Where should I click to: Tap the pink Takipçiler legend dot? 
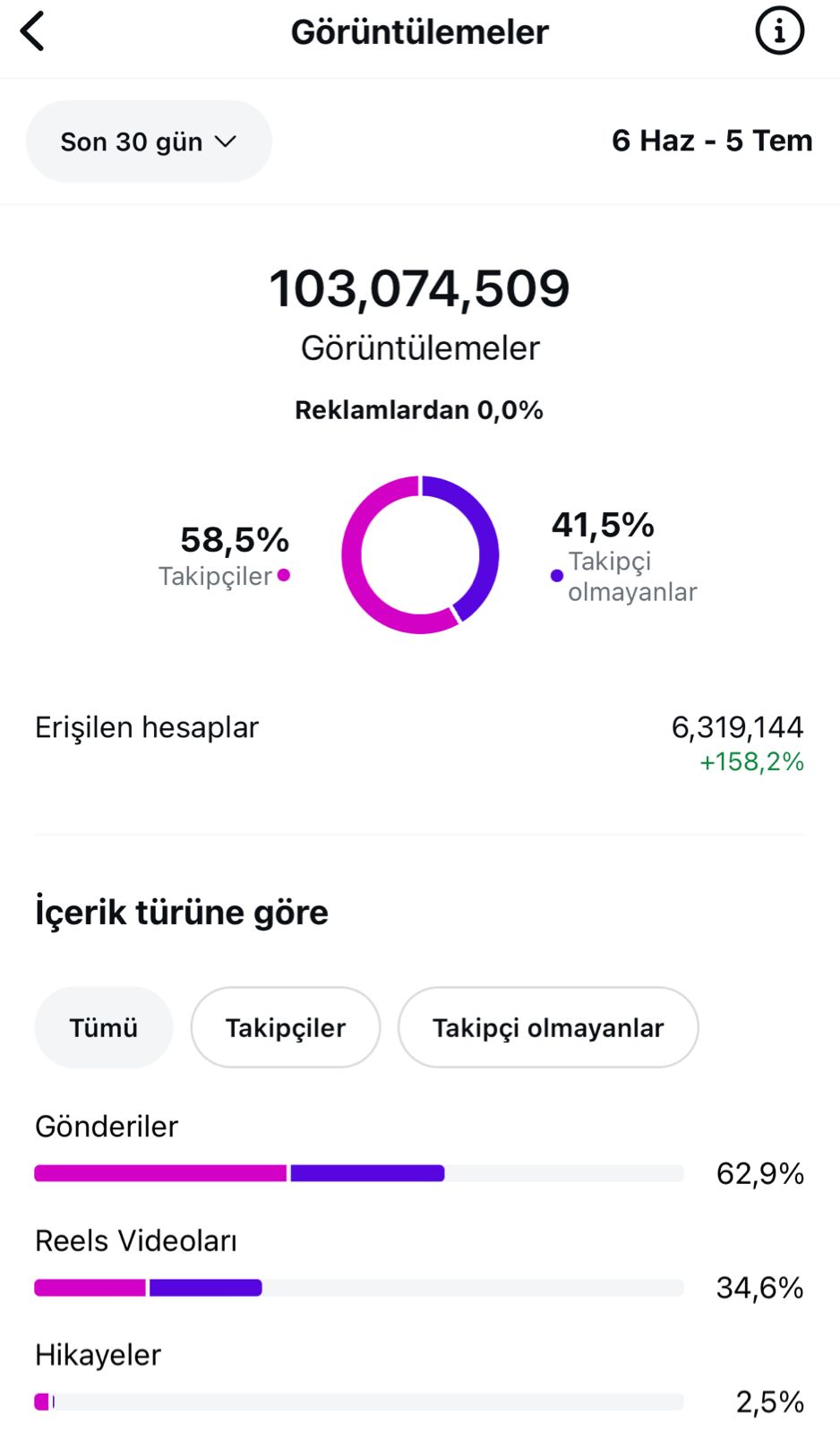[x=284, y=575]
